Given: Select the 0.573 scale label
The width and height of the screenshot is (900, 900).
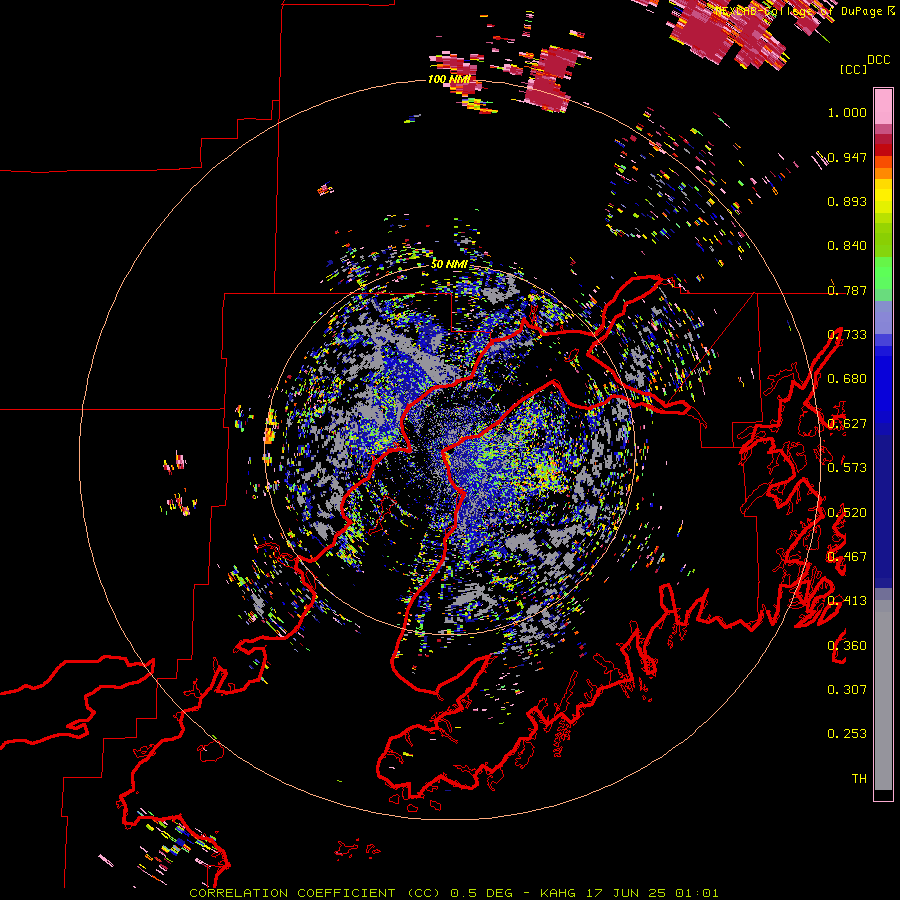Looking at the screenshot, I should tap(847, 468).
